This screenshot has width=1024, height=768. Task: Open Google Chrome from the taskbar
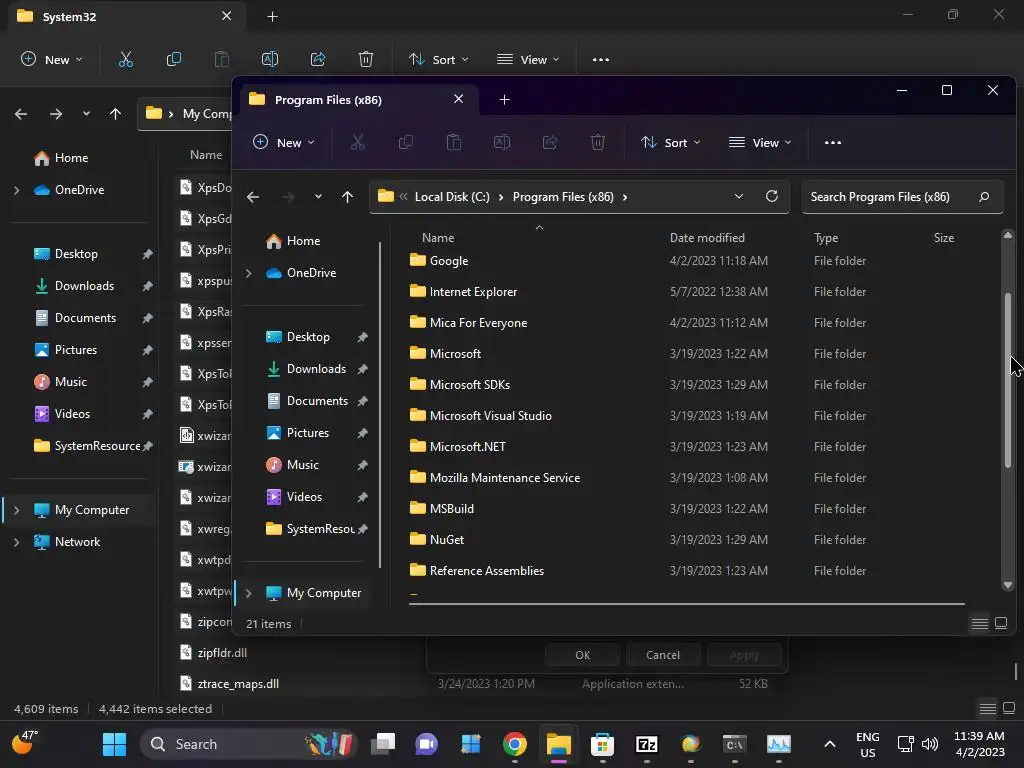515,744
